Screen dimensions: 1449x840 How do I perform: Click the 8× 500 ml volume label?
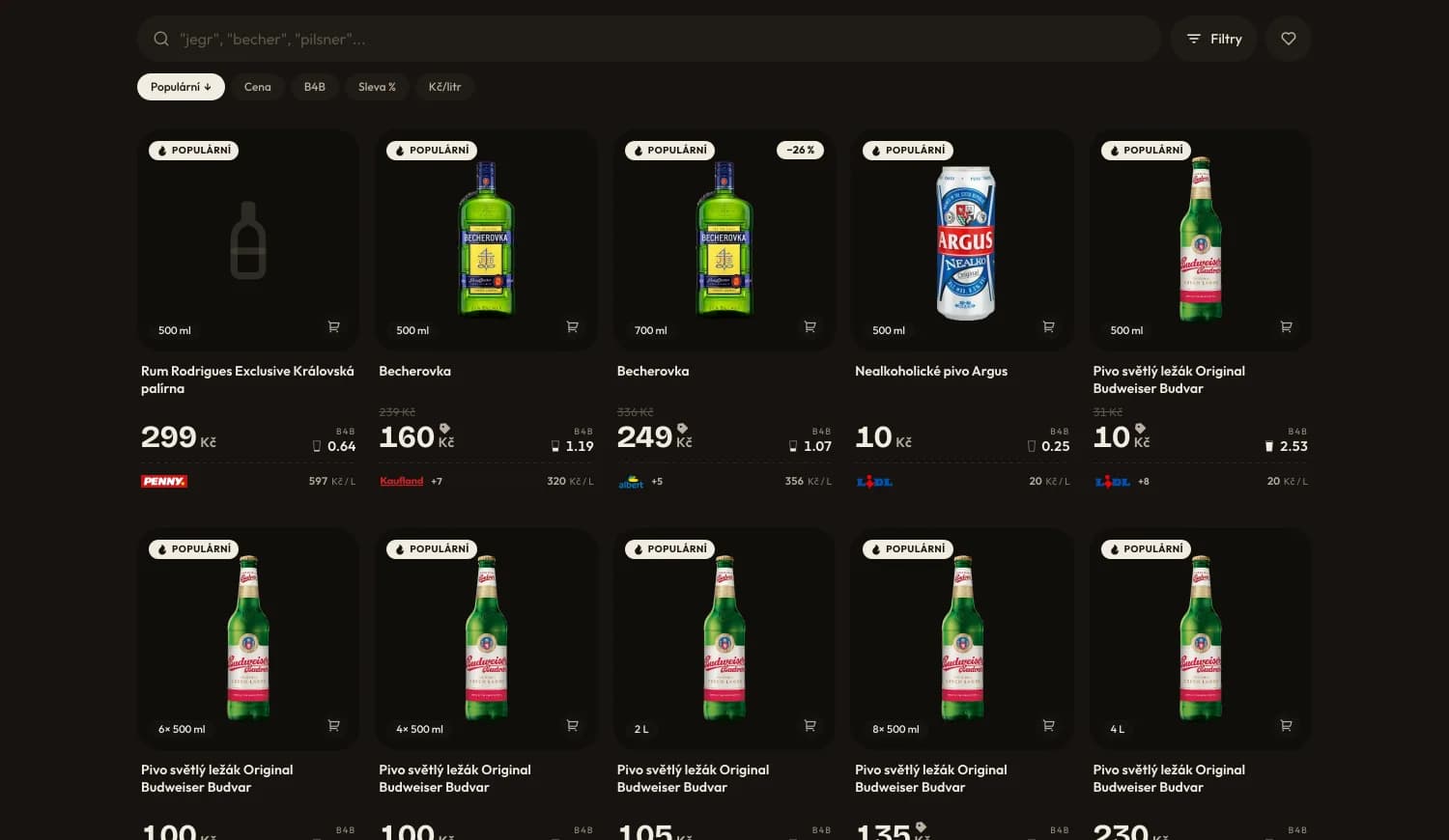[895, 729]
